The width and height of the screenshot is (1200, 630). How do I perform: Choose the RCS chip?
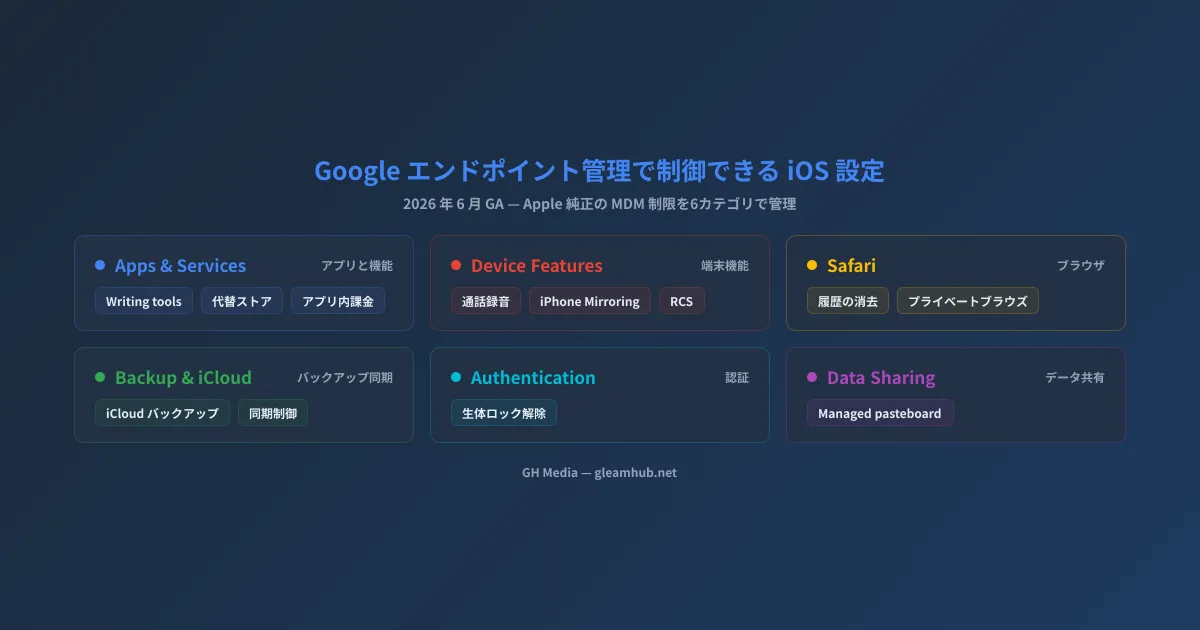point(682,301)
